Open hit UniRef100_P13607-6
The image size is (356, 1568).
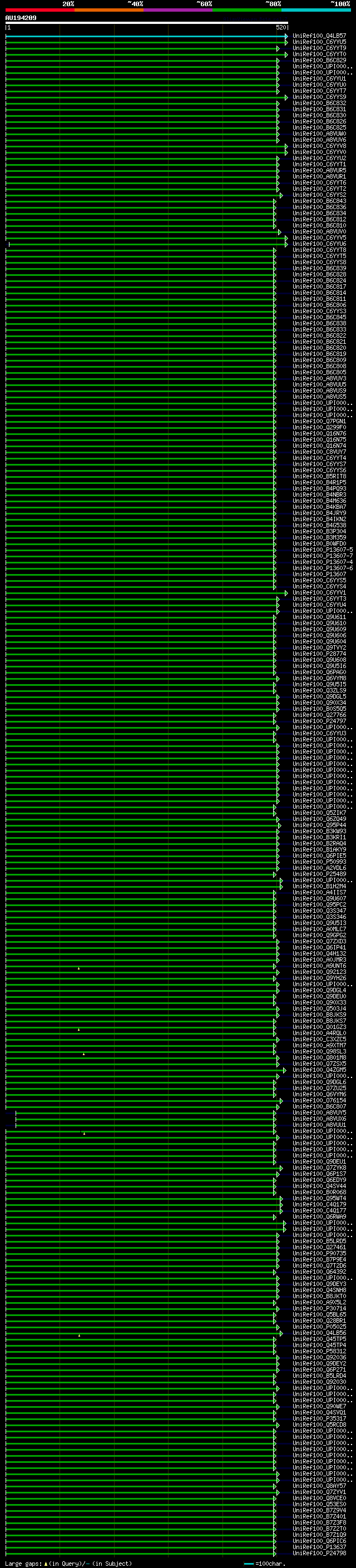point(323,568)
